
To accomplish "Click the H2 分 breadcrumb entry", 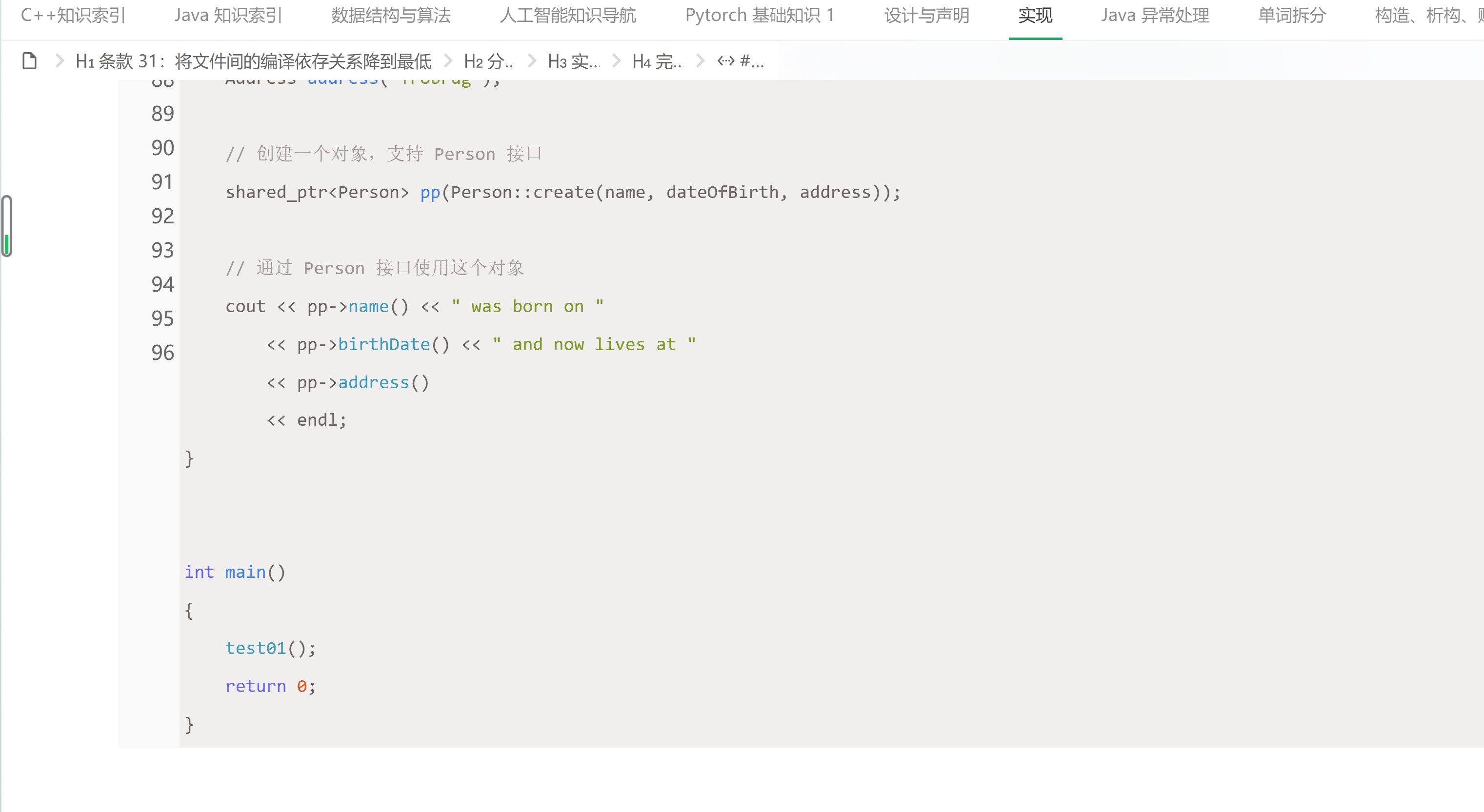I will click(x=489, y=60).
